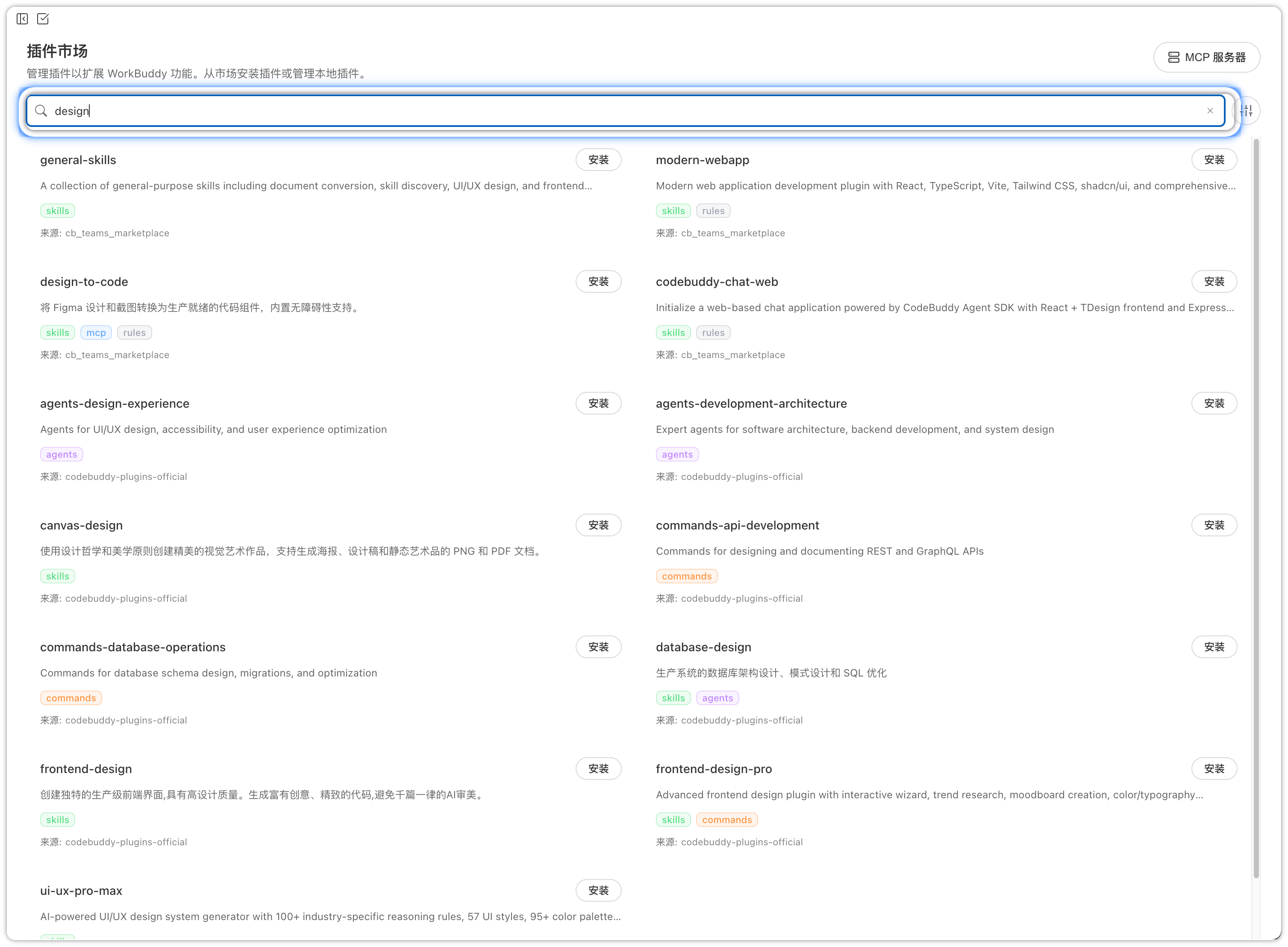Clear the search field with X
The image size is (1288, 947).
1209,111
